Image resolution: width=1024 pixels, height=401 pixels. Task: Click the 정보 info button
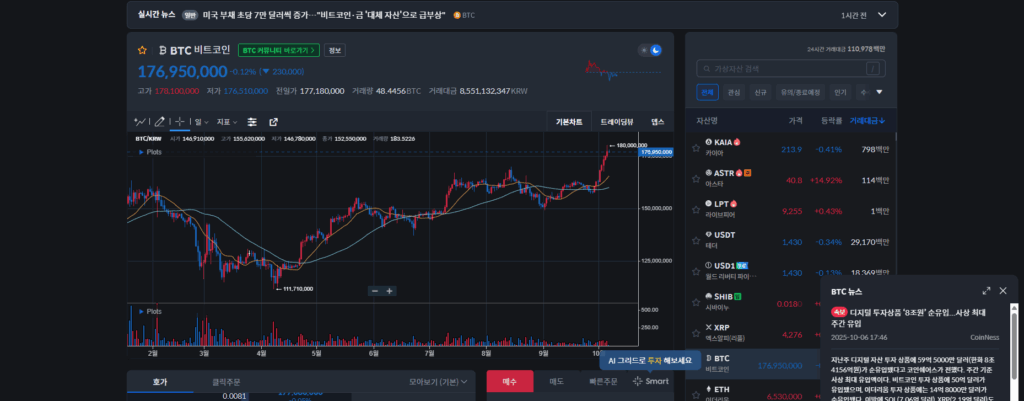[335, 50]
